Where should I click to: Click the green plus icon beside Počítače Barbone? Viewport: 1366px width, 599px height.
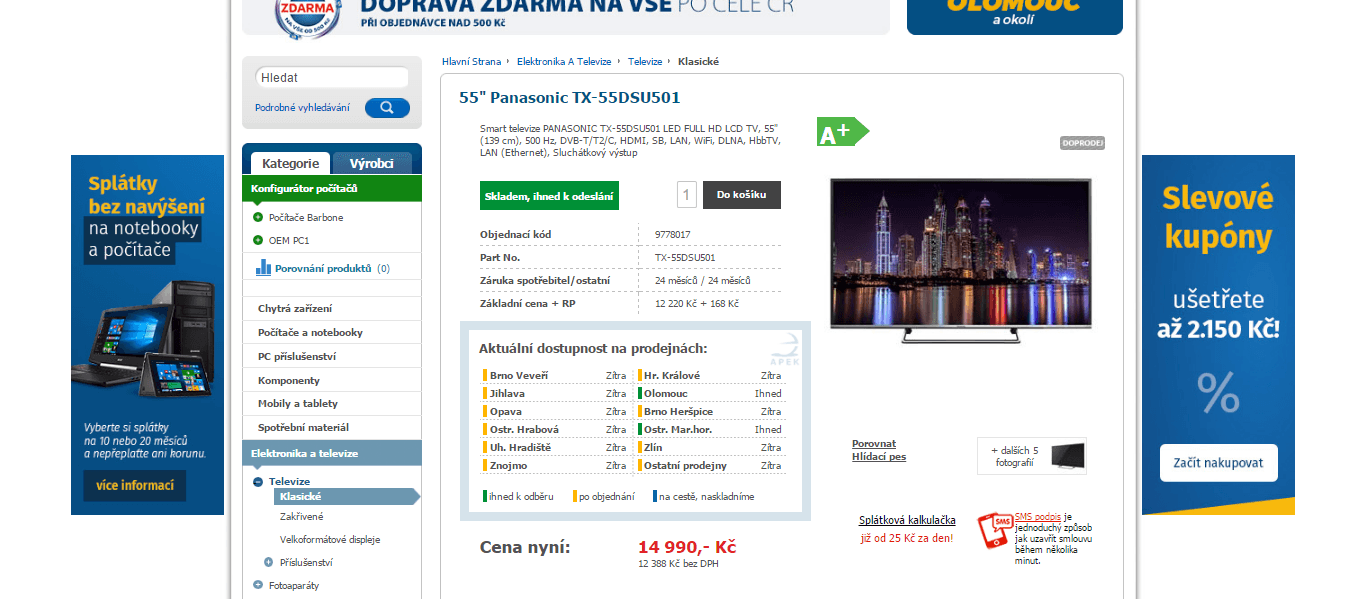tap(258, 217)
